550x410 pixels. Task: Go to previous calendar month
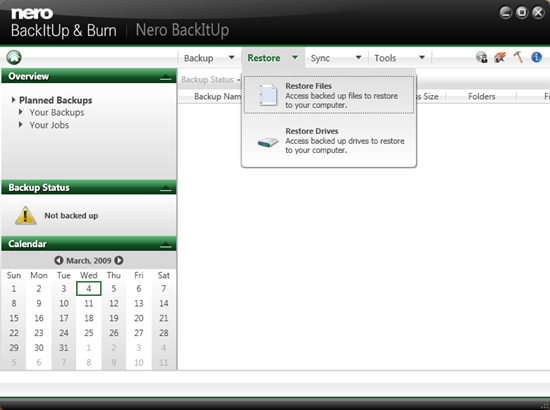click(x=59, y=260)
